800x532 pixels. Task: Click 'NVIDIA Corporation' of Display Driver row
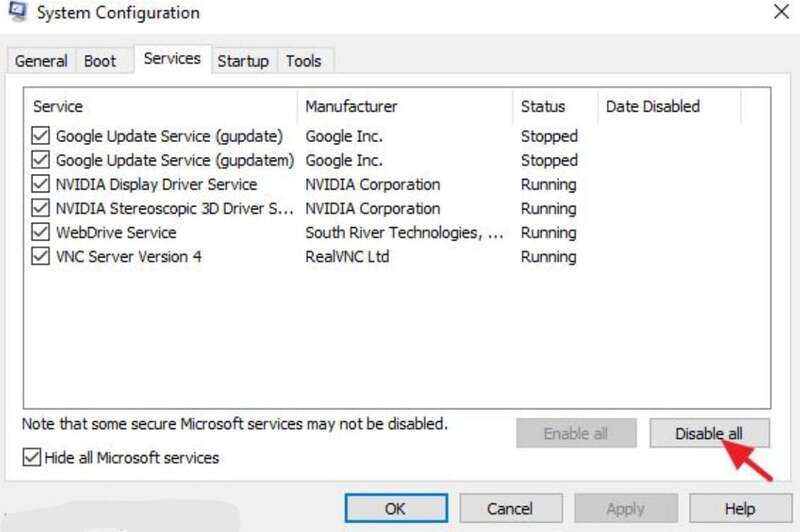[372, 184]
